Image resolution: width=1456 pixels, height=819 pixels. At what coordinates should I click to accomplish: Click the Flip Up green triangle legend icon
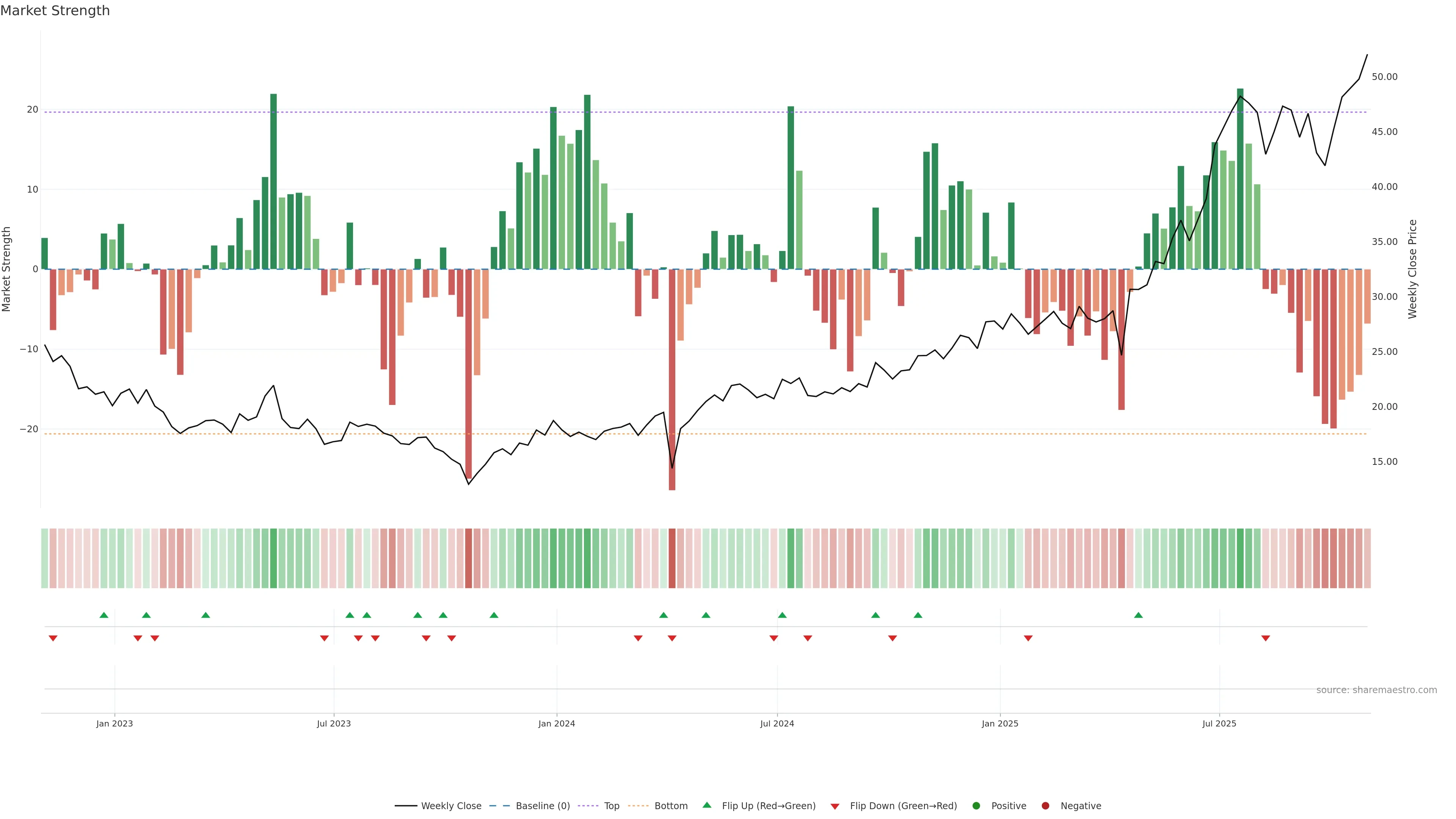[706, 805]
